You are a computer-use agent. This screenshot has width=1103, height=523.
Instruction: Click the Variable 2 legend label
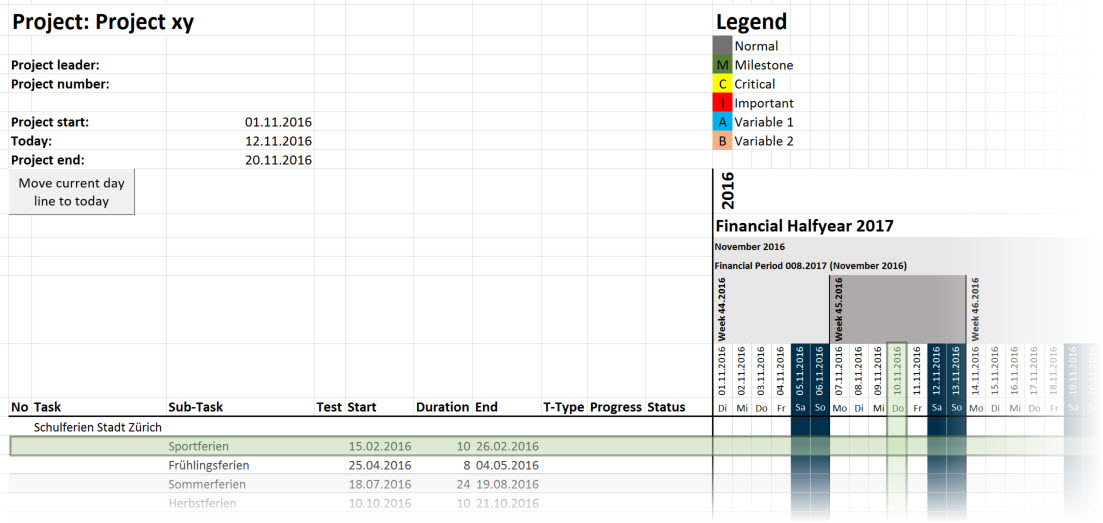764,141
